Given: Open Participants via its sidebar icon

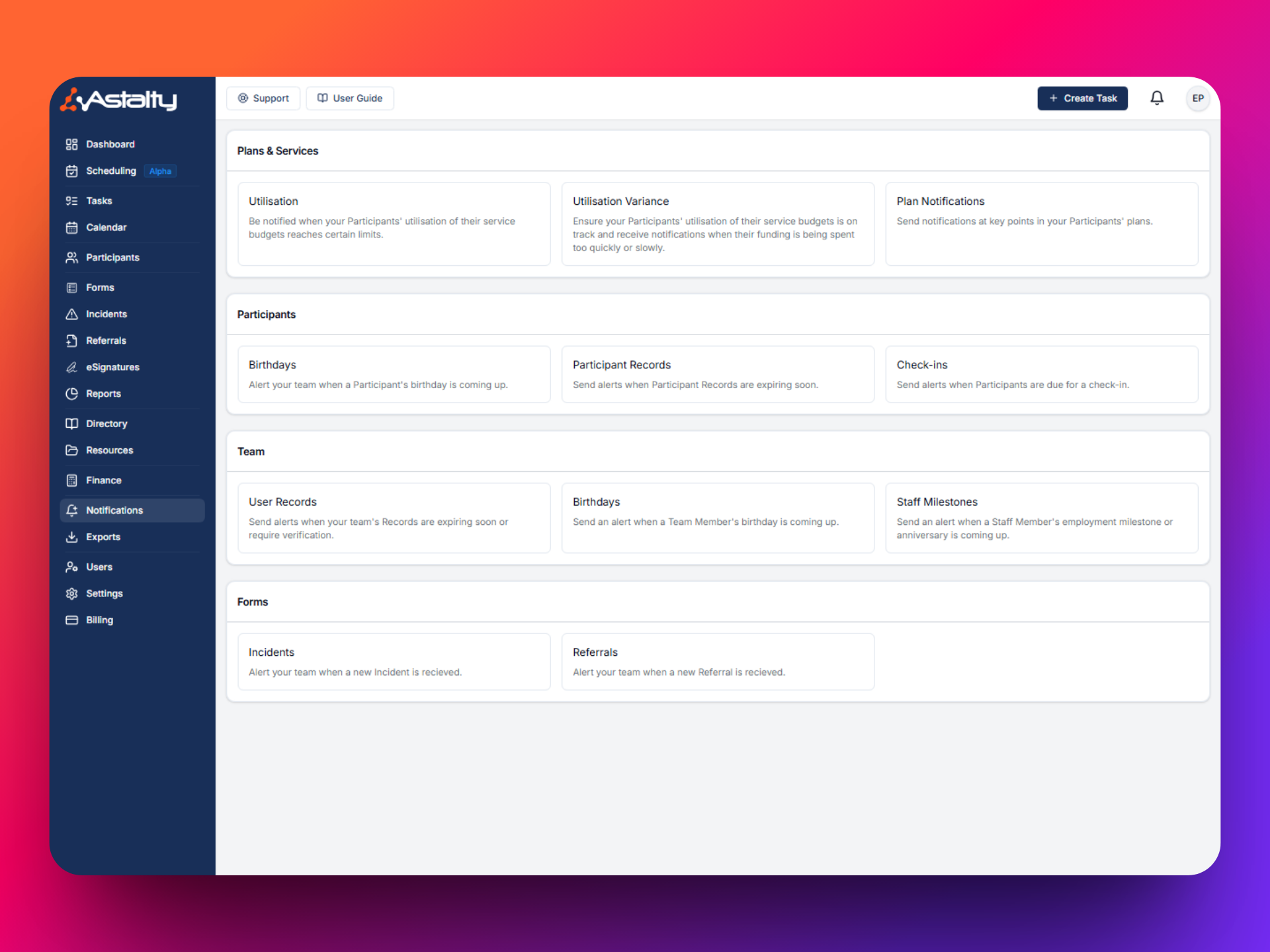Looking at the screenshot, I should tap(72, 257).
